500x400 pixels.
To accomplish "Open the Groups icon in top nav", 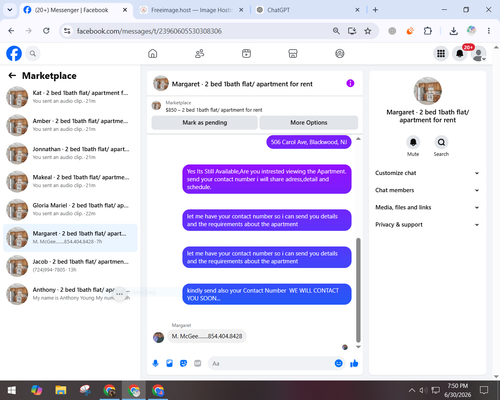I will 340,53.
